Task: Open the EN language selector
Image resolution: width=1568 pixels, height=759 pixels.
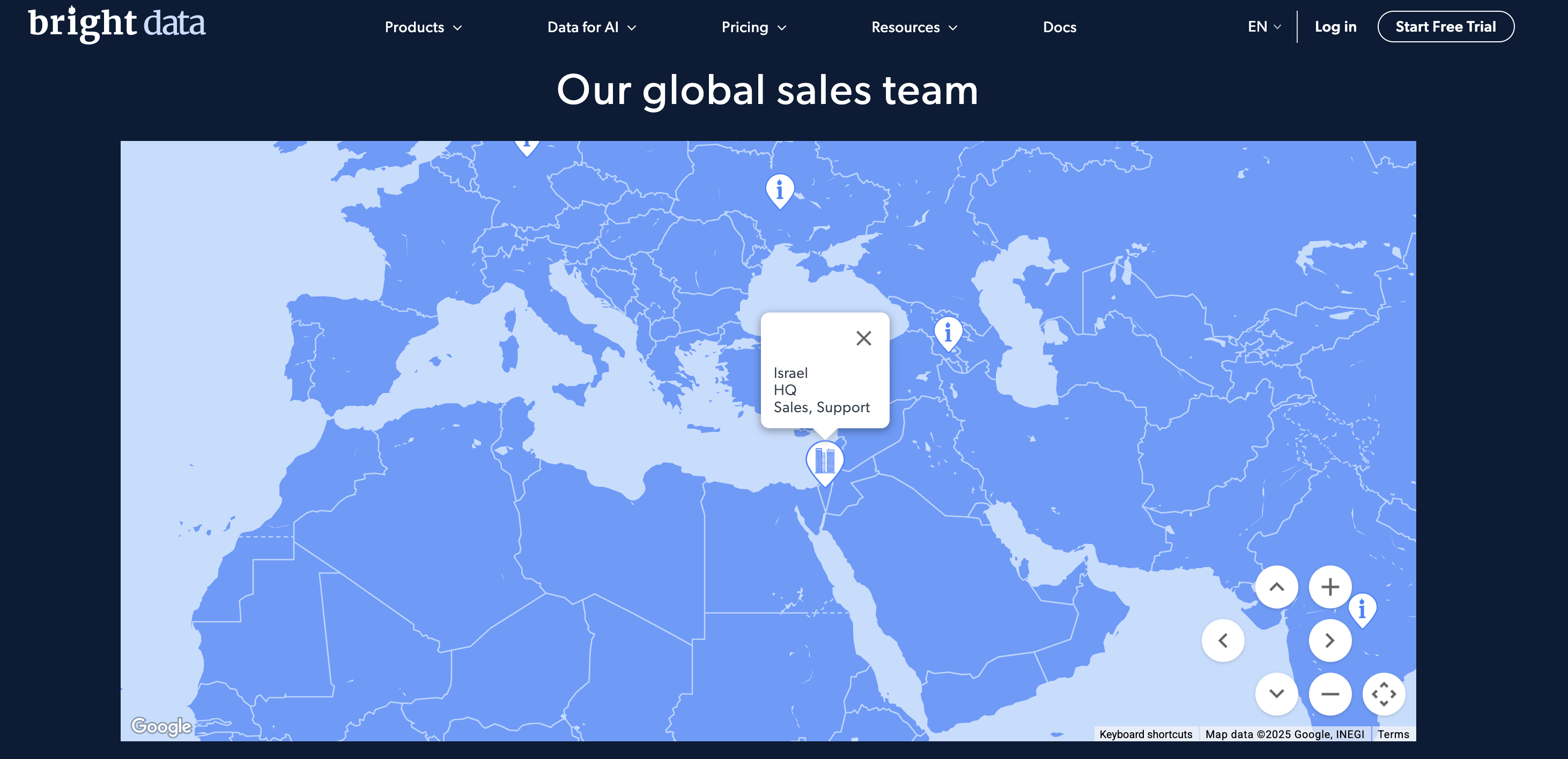Action: [x=1263, y=27]
